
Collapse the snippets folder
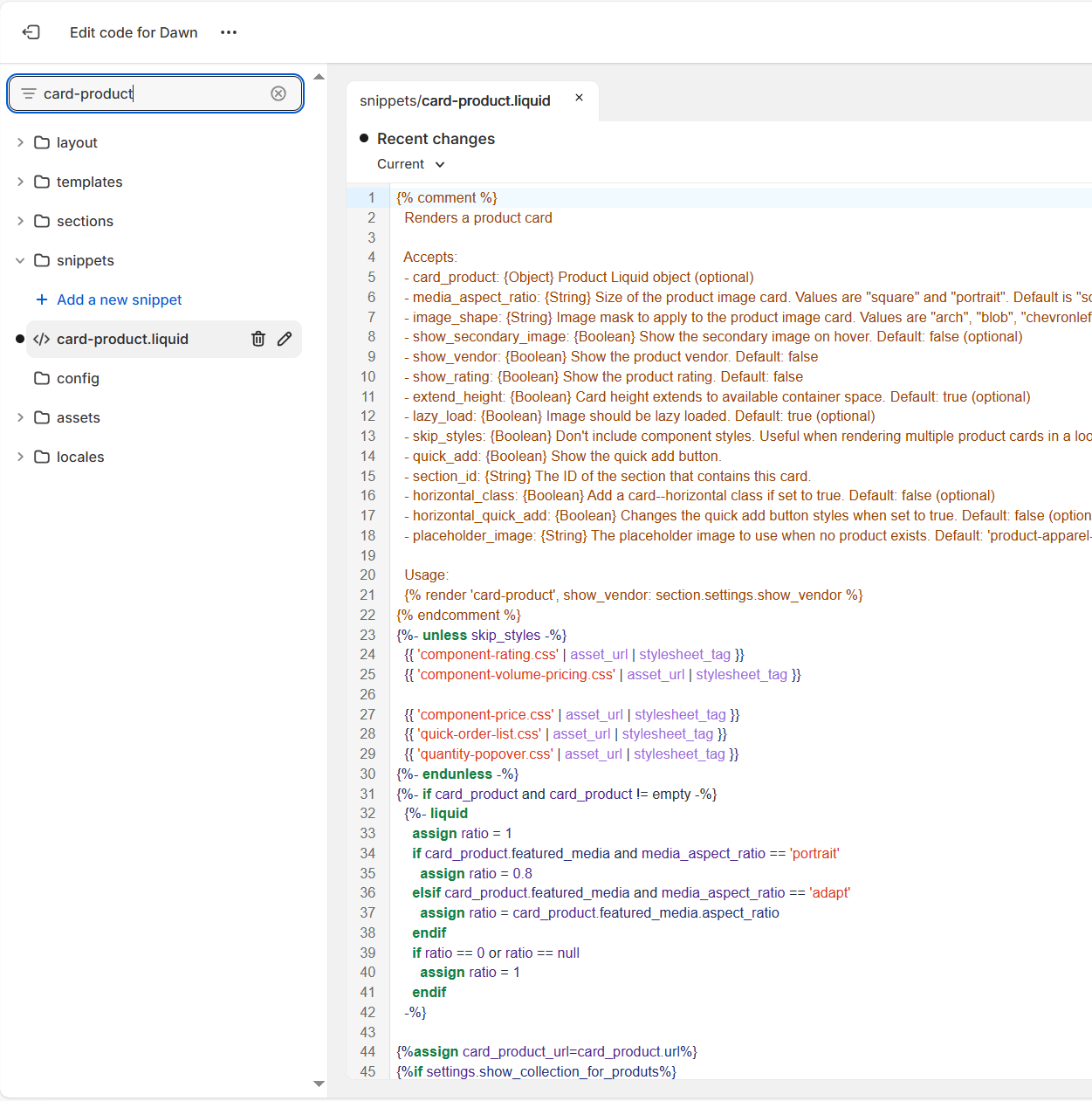tap(20, 260)
